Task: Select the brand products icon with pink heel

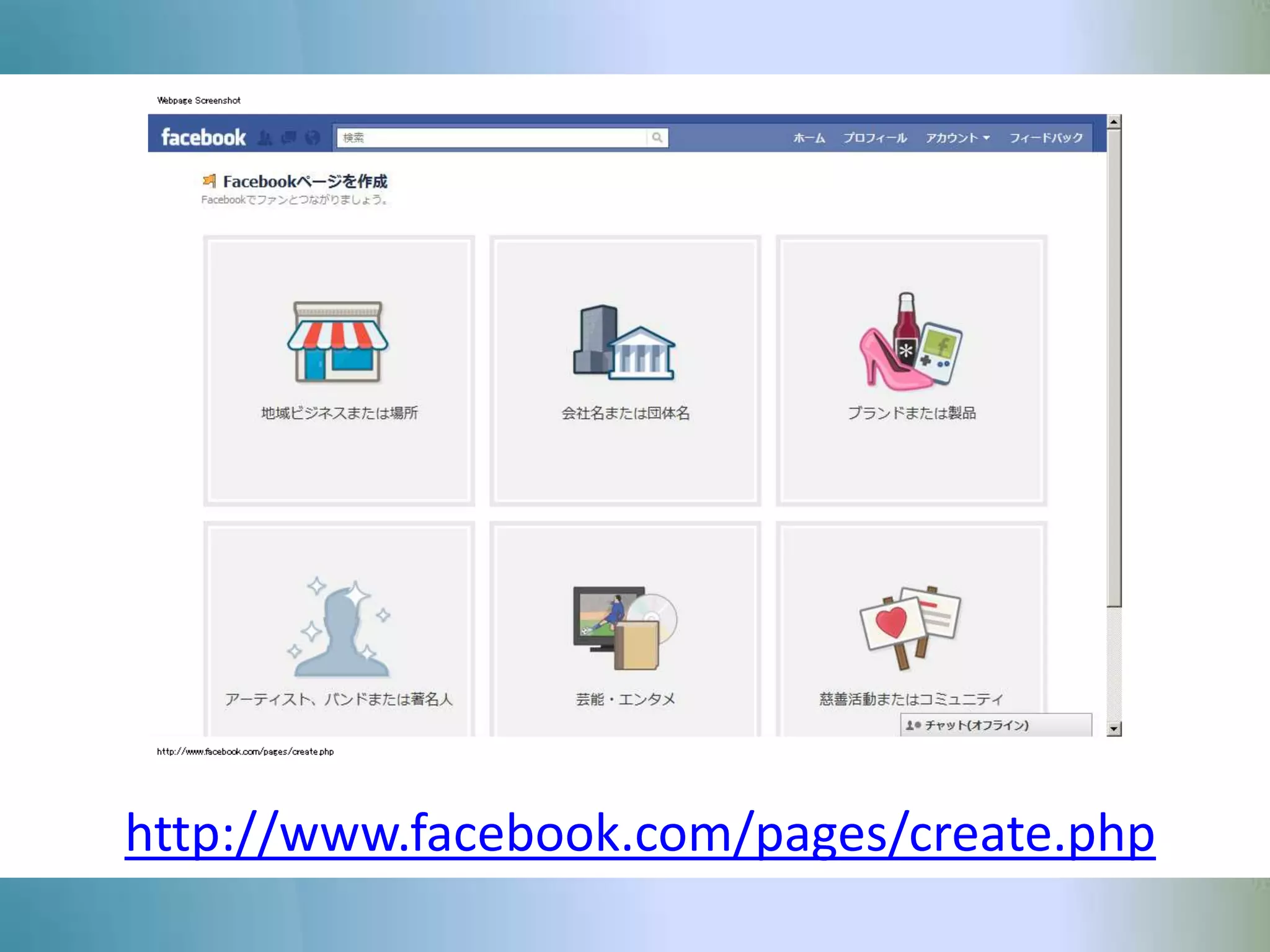Action: (910, 341)
